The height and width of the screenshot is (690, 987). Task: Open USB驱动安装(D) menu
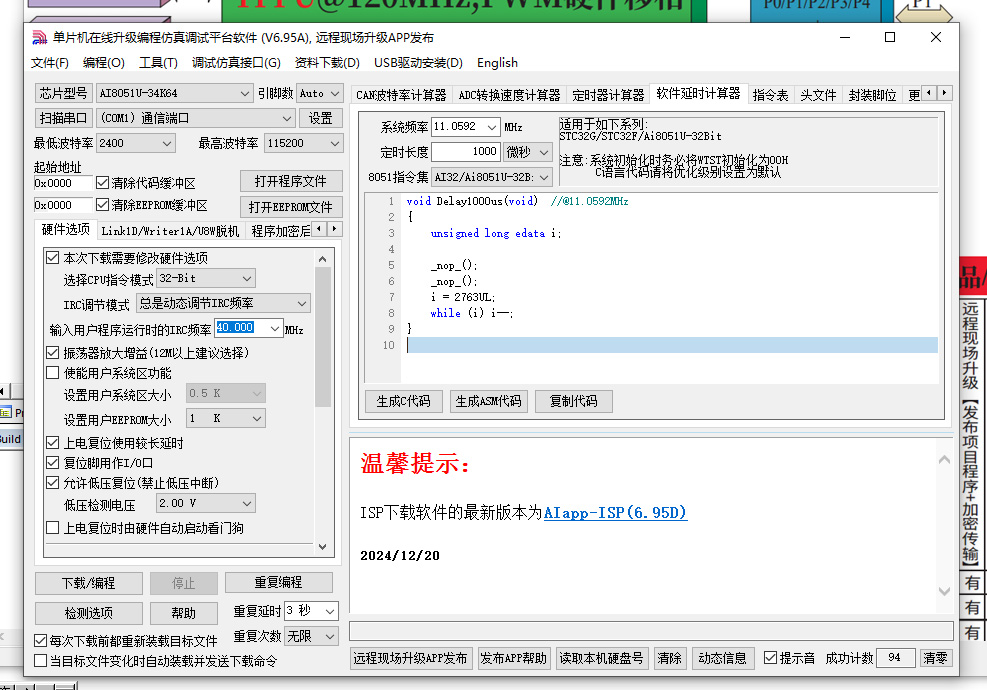tap(418, 63)
